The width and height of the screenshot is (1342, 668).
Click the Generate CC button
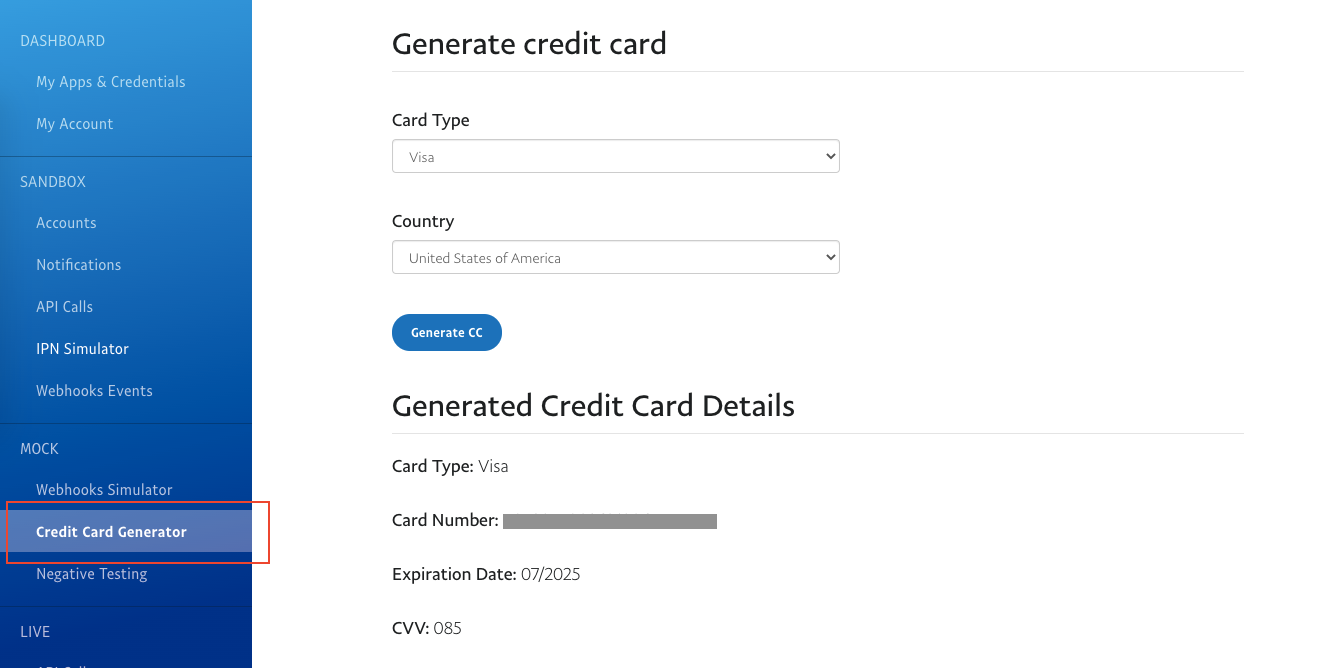click(x=447, y=333)
